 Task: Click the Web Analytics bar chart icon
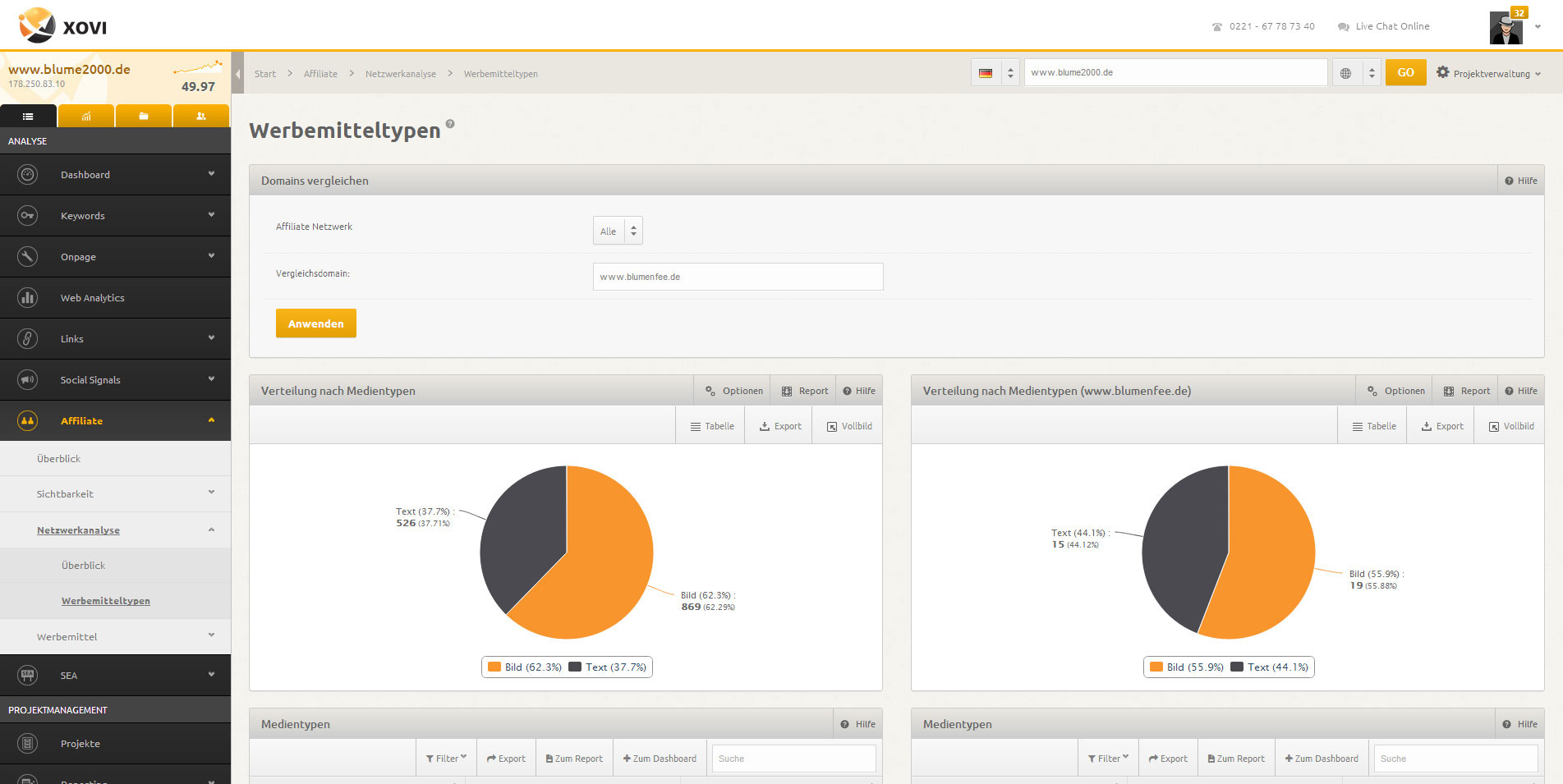coord(28,297)
